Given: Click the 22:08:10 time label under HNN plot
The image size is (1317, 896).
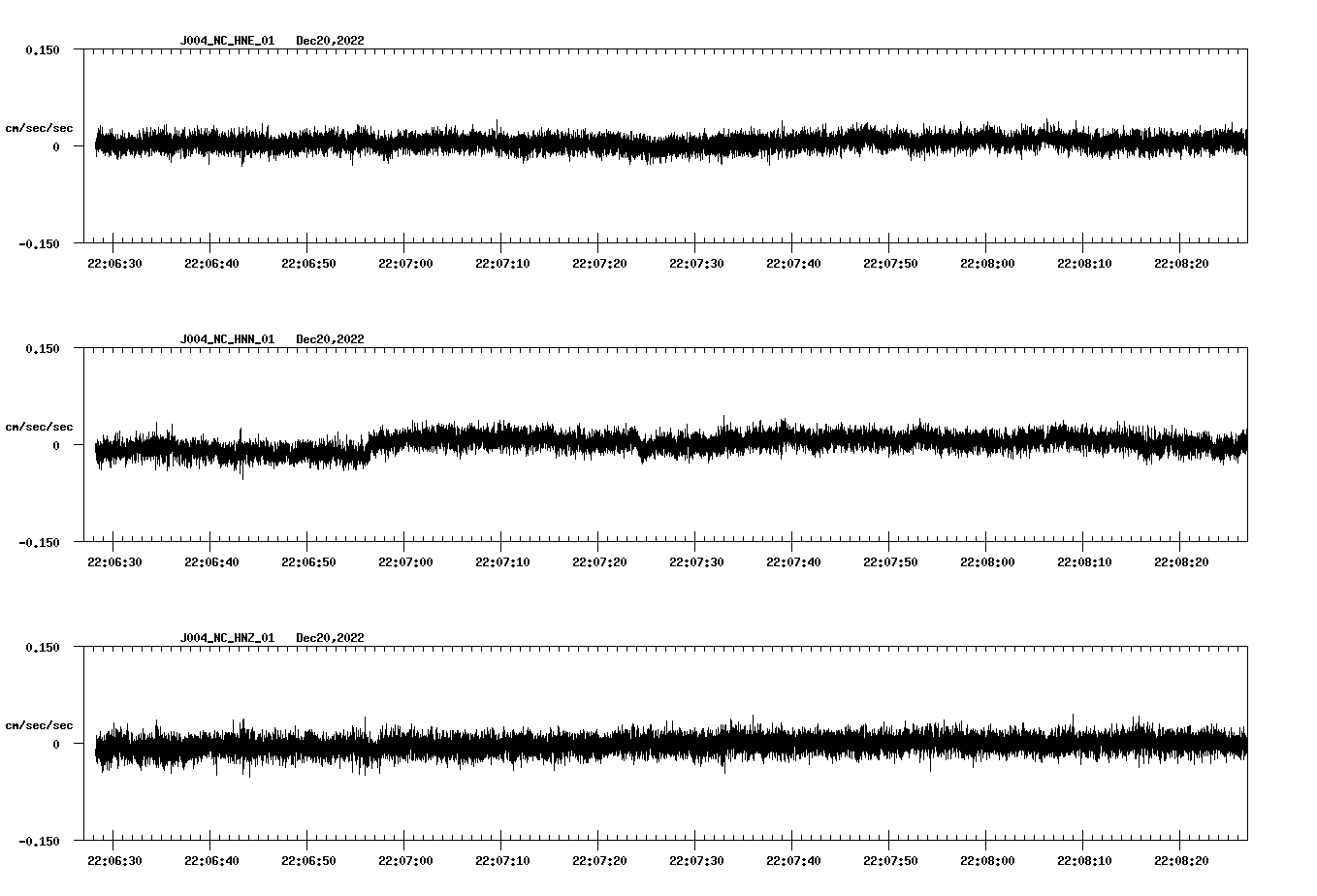Looking at the screenshot, I should click(1084, 562).
